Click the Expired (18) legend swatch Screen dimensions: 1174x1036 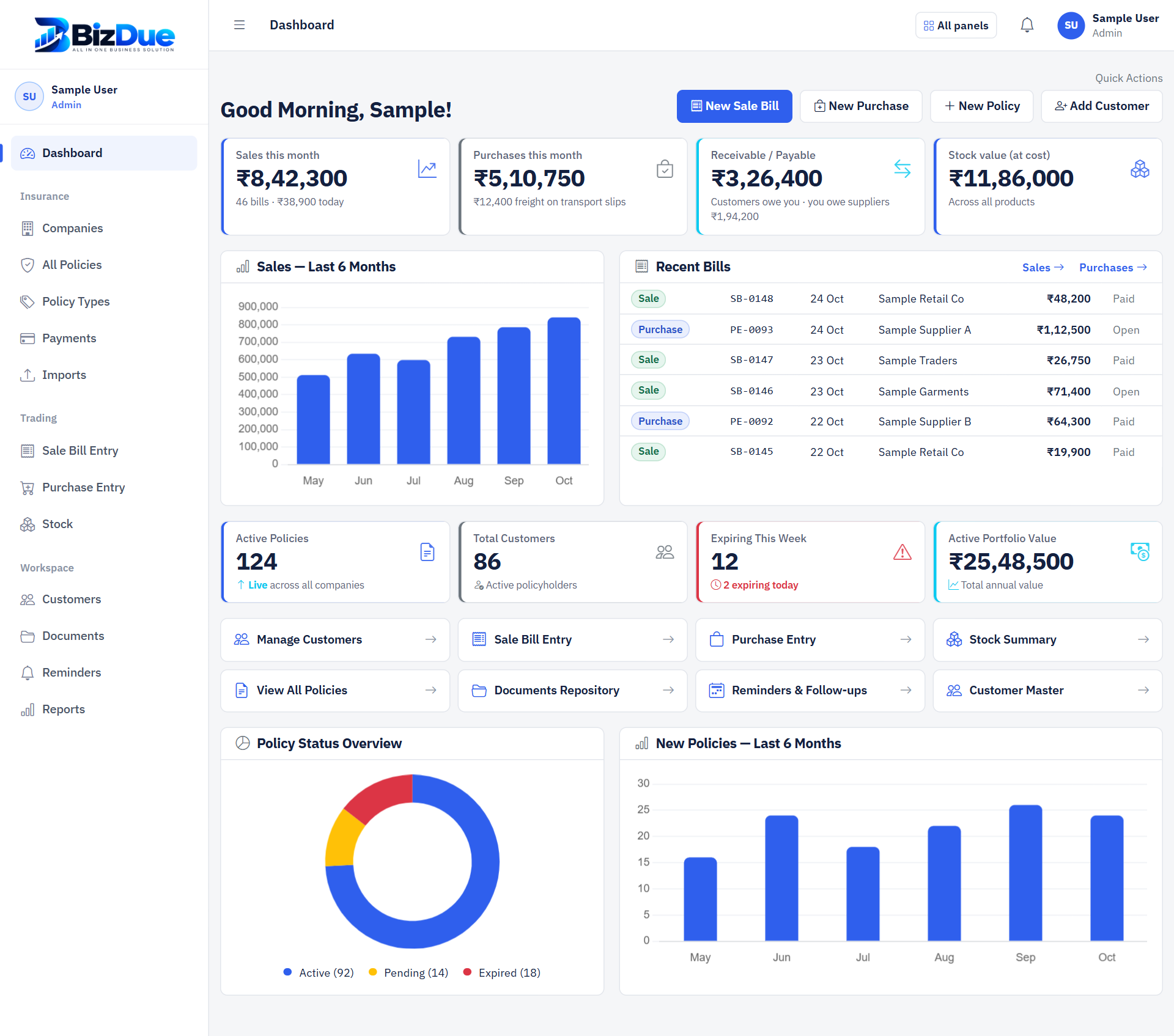click(x=467, y=972)
